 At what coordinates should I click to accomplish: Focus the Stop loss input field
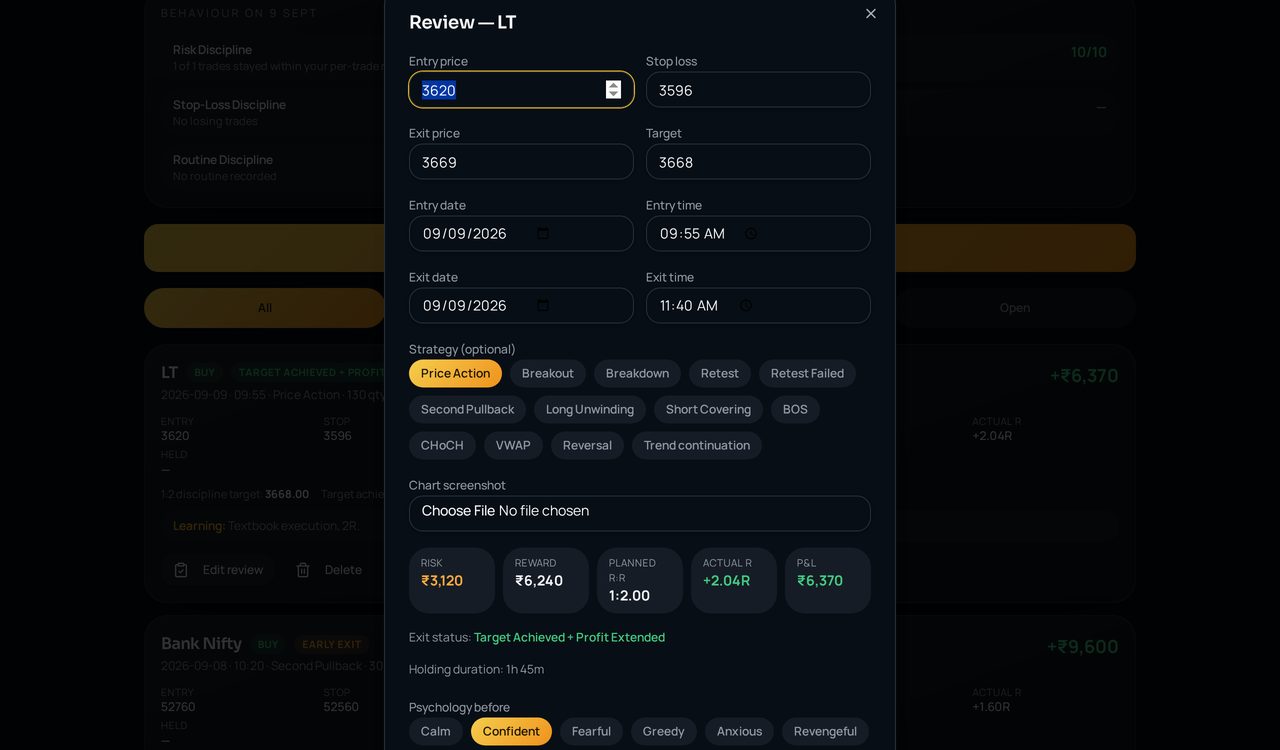tap(758, 90)
